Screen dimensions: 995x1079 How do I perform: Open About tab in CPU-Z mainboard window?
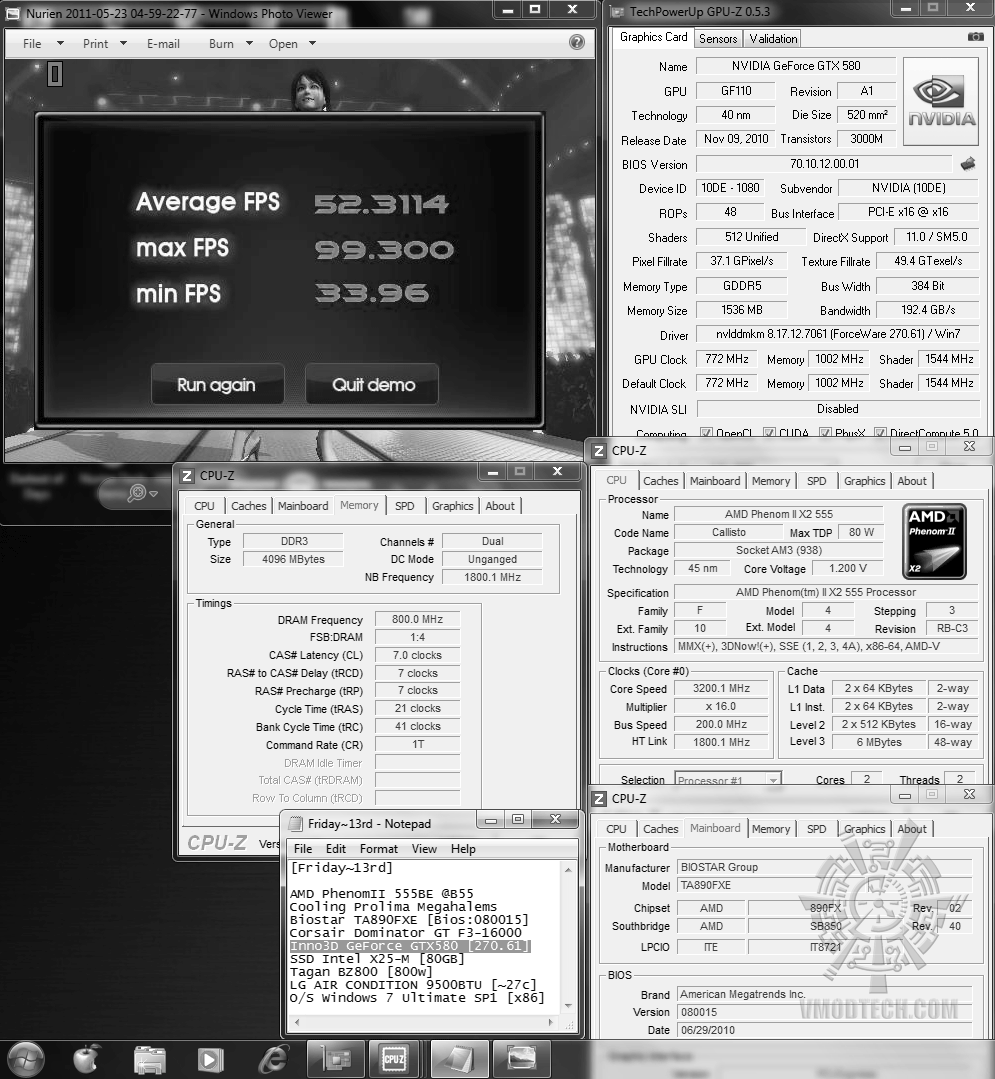coord(912,829)
